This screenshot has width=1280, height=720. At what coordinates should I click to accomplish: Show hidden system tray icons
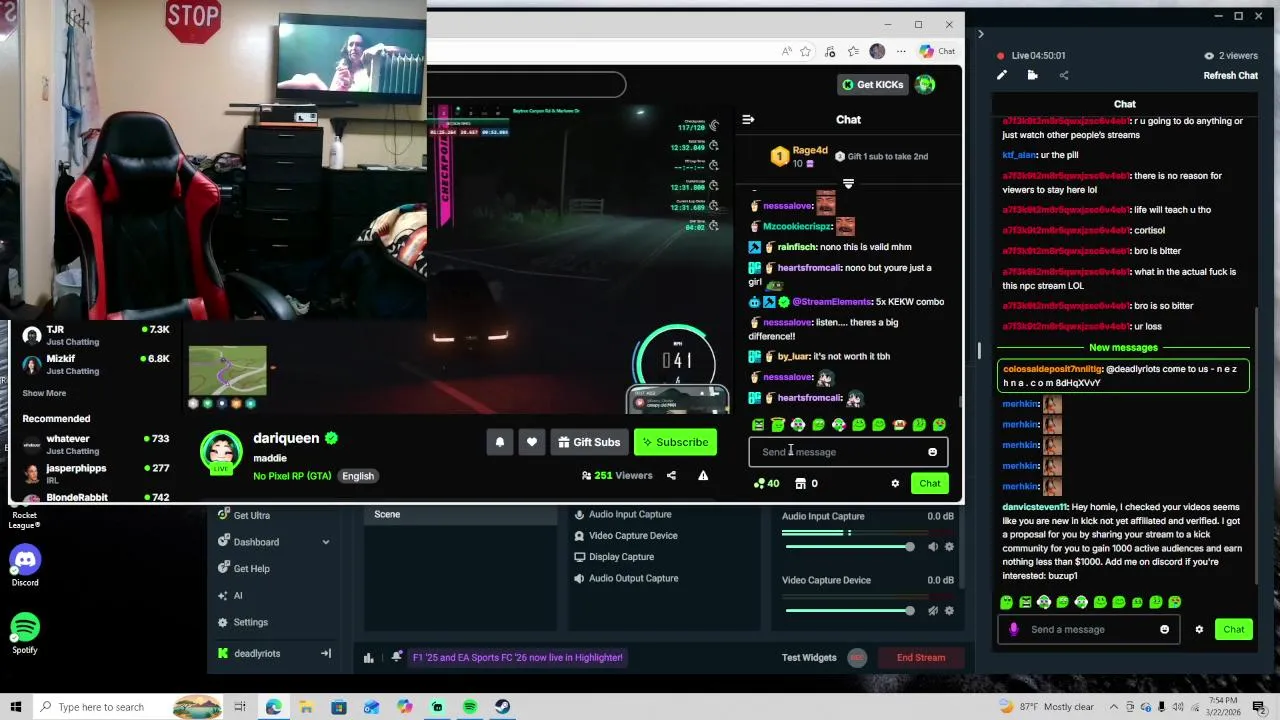pos(1114,707)
